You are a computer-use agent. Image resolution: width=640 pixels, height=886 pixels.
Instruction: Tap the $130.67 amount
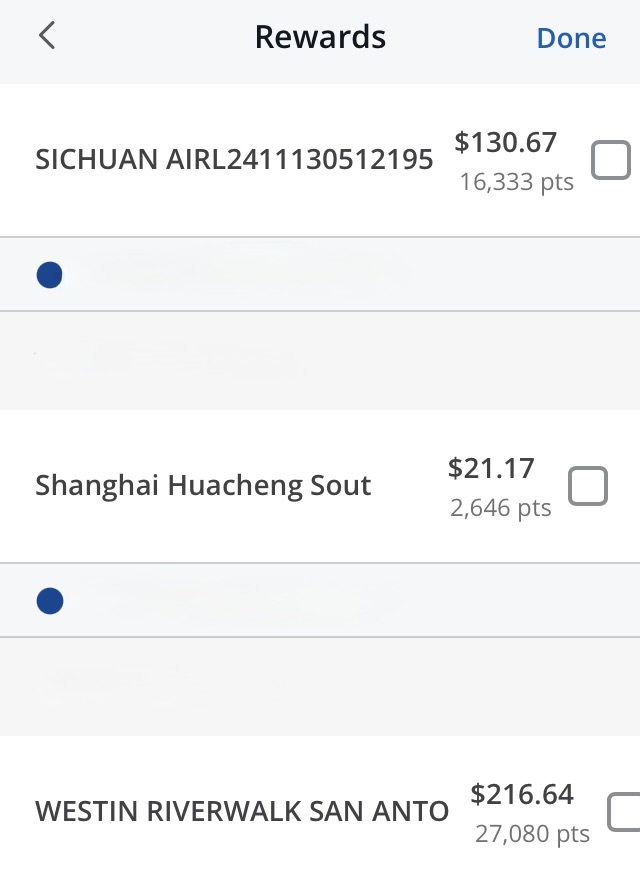point(505,143)
